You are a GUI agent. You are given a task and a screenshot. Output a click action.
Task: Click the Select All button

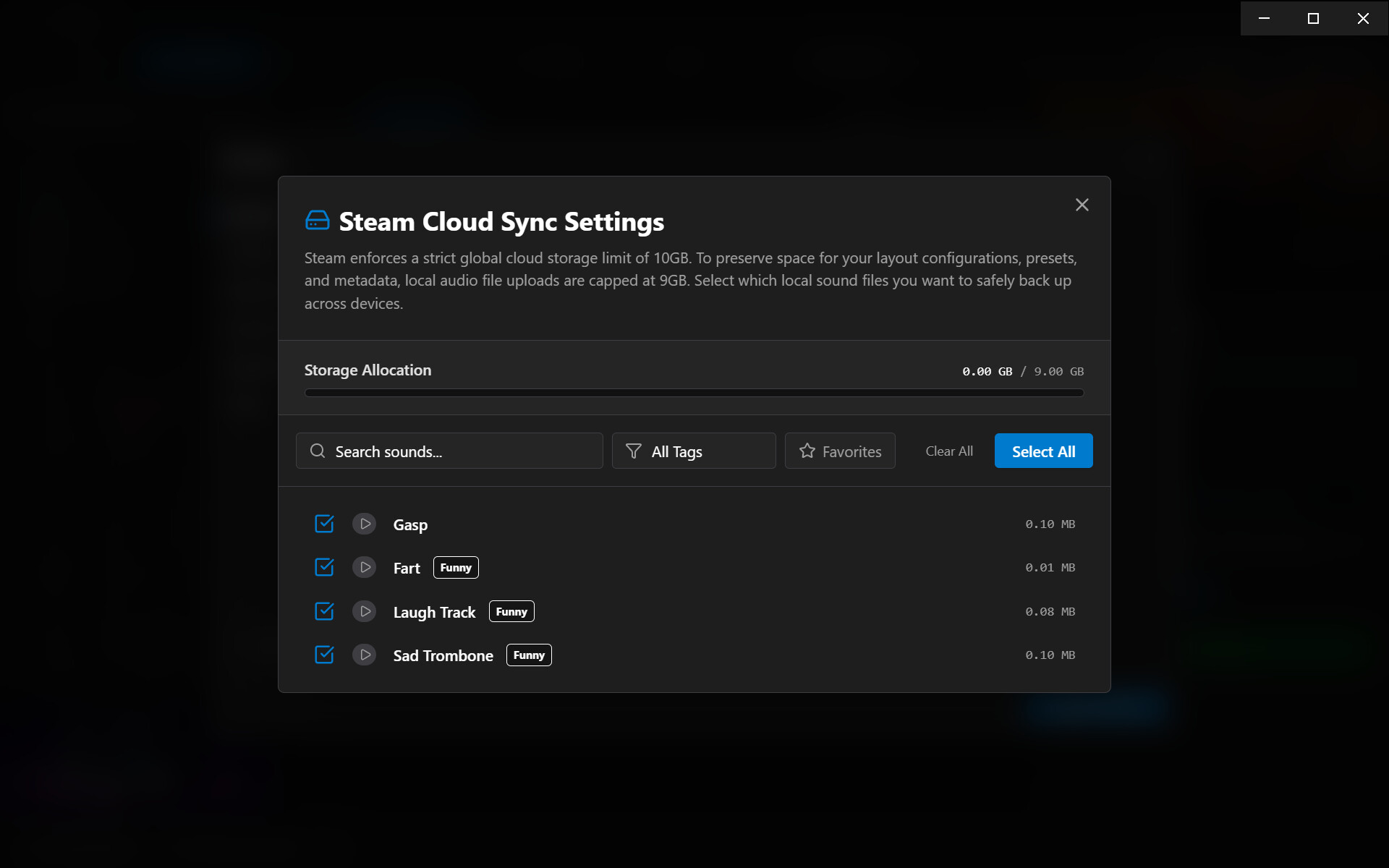[x=1043, y=451]
